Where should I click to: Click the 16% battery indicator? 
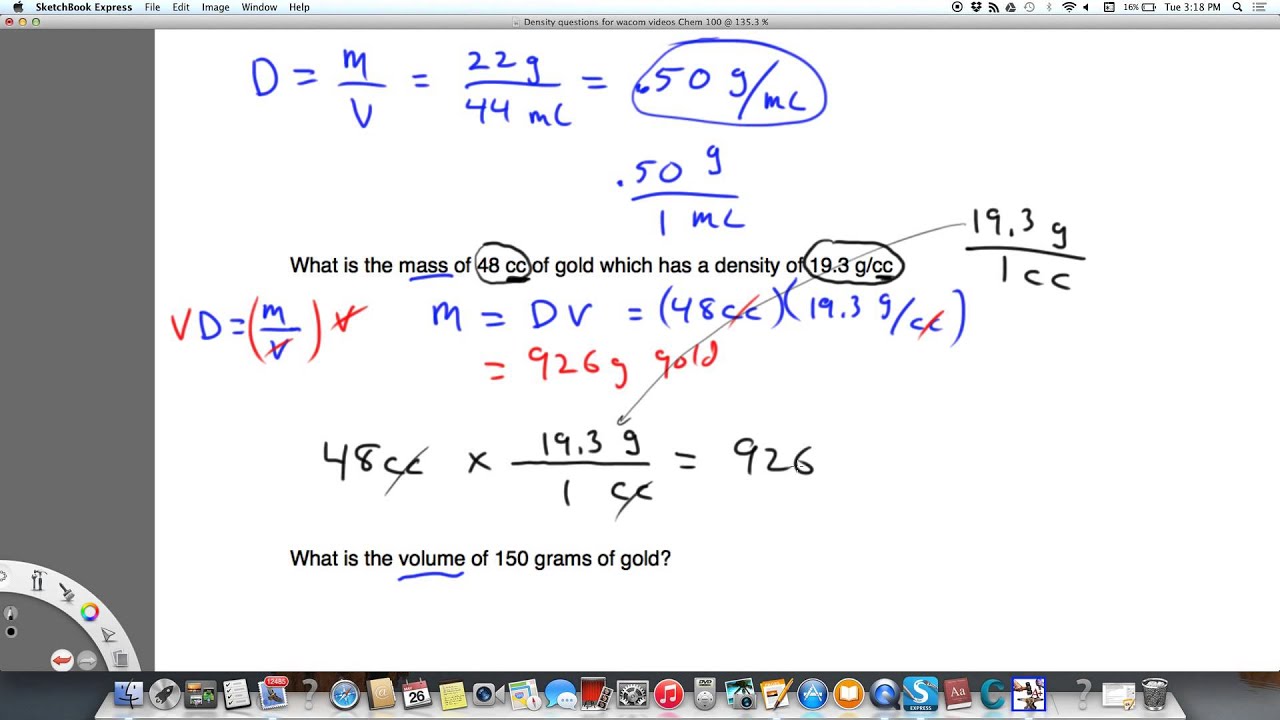coord(1139,7)
